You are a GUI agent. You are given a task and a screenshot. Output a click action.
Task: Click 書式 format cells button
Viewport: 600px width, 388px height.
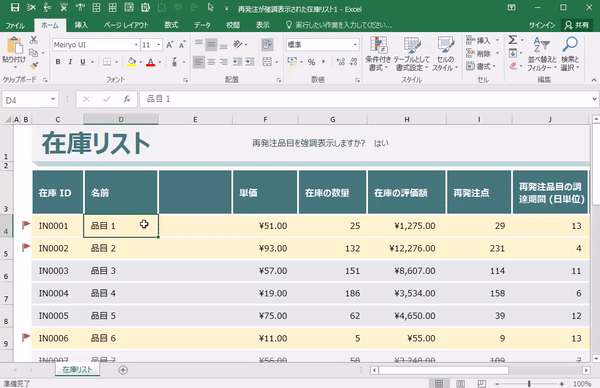point(481,66)
